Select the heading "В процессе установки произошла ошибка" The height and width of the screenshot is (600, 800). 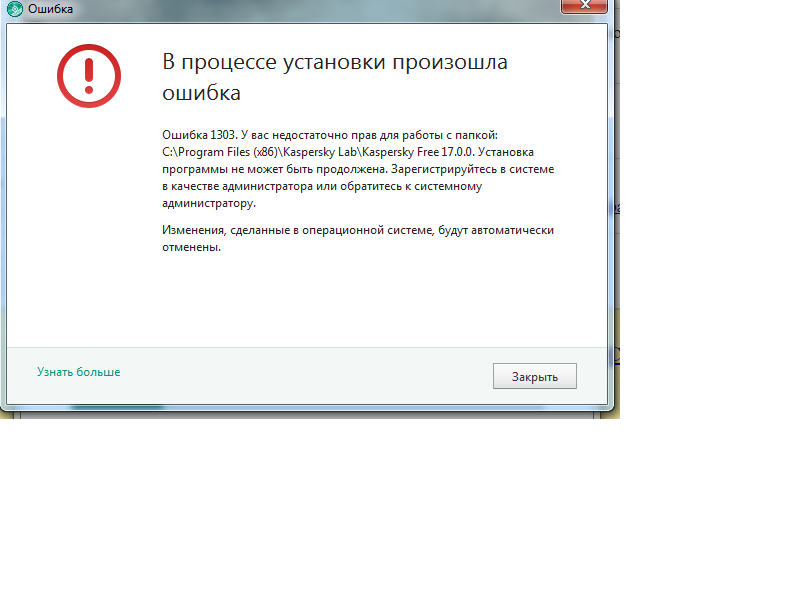335,77
